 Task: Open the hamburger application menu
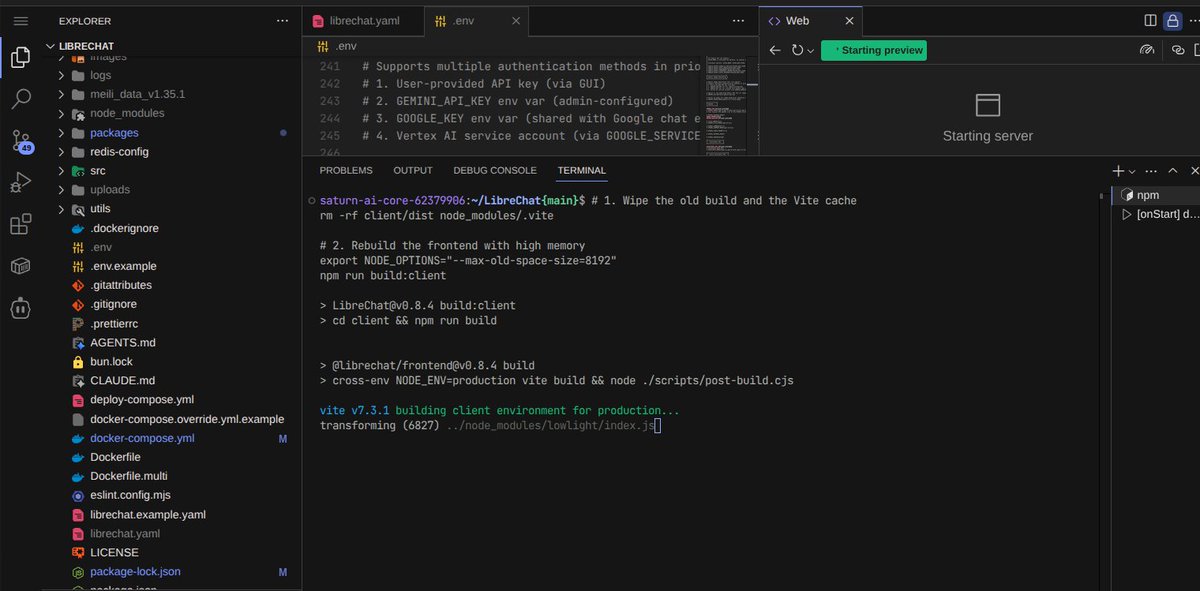[x=21, y=20]
